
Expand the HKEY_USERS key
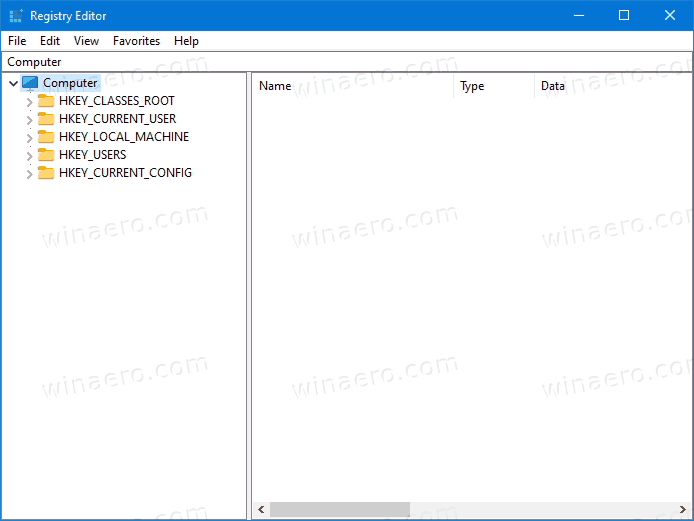pos(29,156)
